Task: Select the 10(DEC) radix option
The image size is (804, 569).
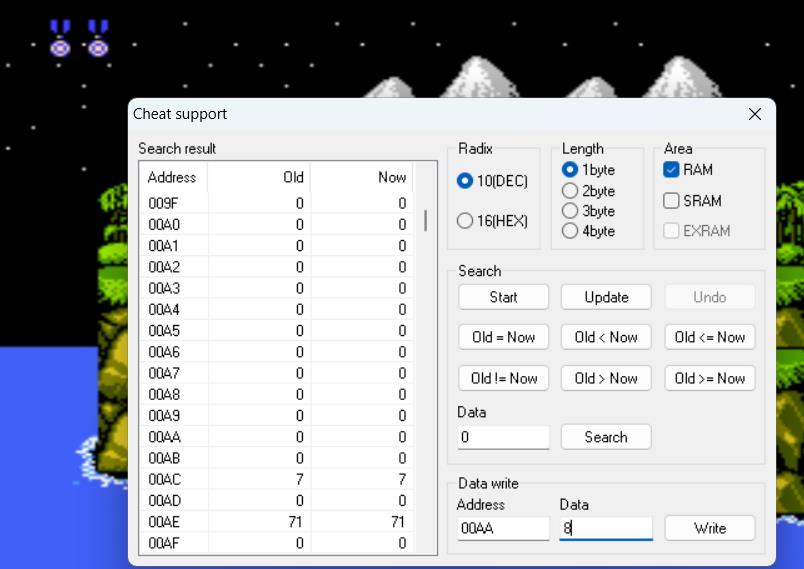Action: (x=492, y=181)
